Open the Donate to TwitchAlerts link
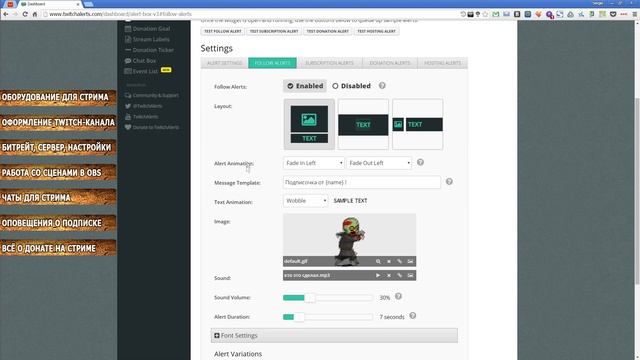The width and height of the screenshot is (640, 360). [x=151, y=127]
